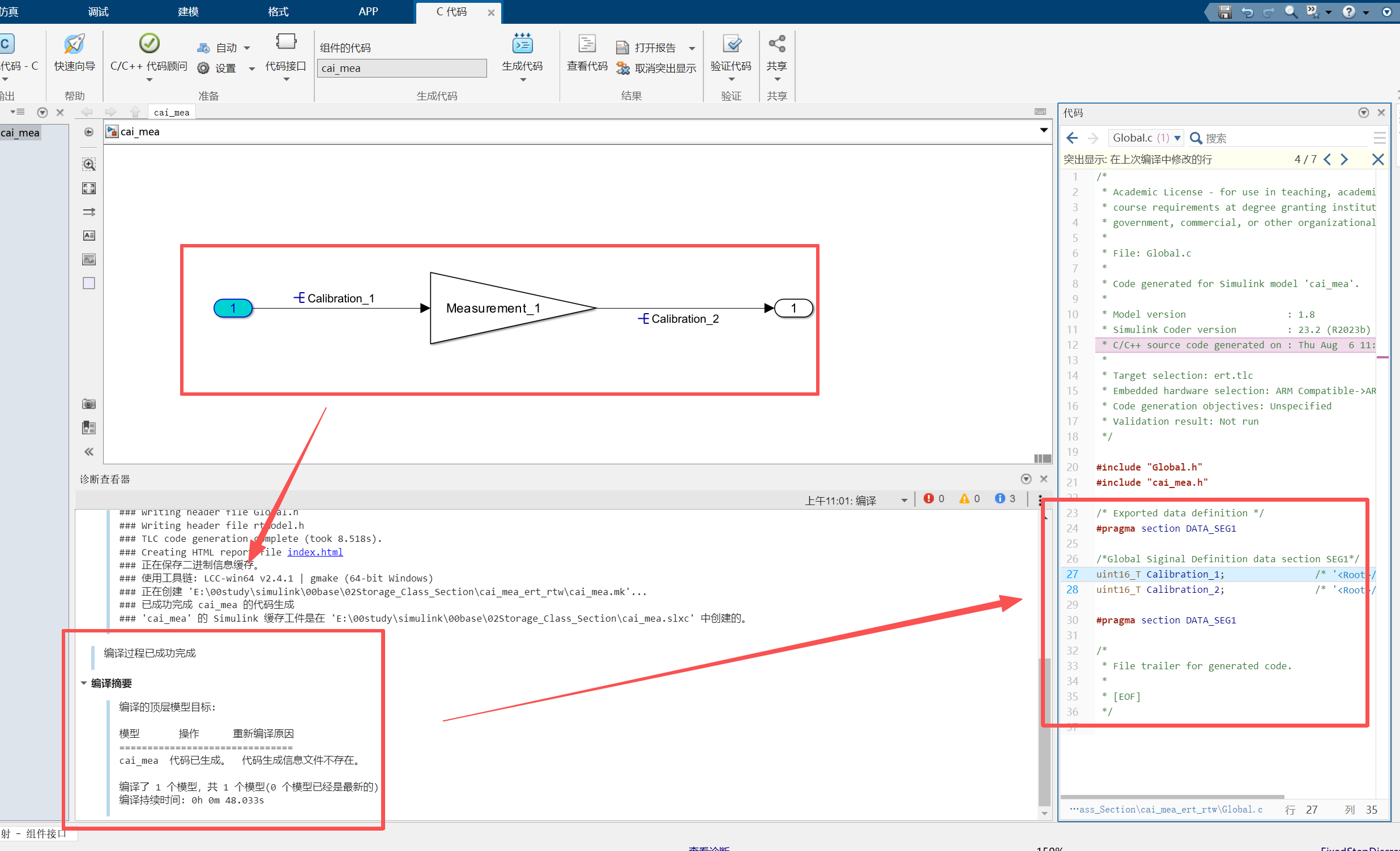The height and width of the screenshot is (851, 1400).
Task: Open 设置 settings in ribbon
Action: [216, 68]
